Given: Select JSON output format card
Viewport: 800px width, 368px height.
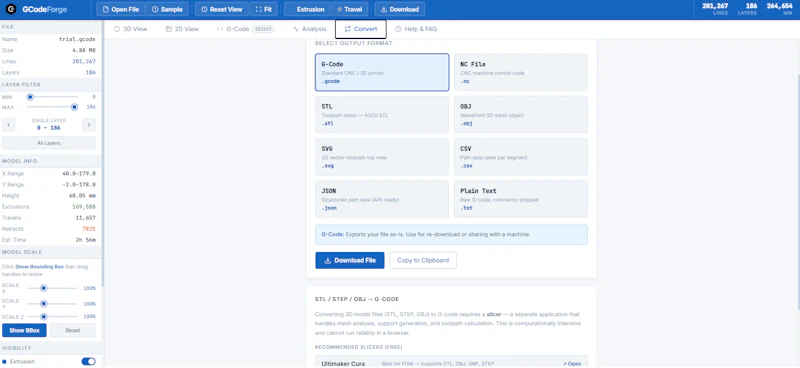Looking at the screenshot, I should point(382,199).
